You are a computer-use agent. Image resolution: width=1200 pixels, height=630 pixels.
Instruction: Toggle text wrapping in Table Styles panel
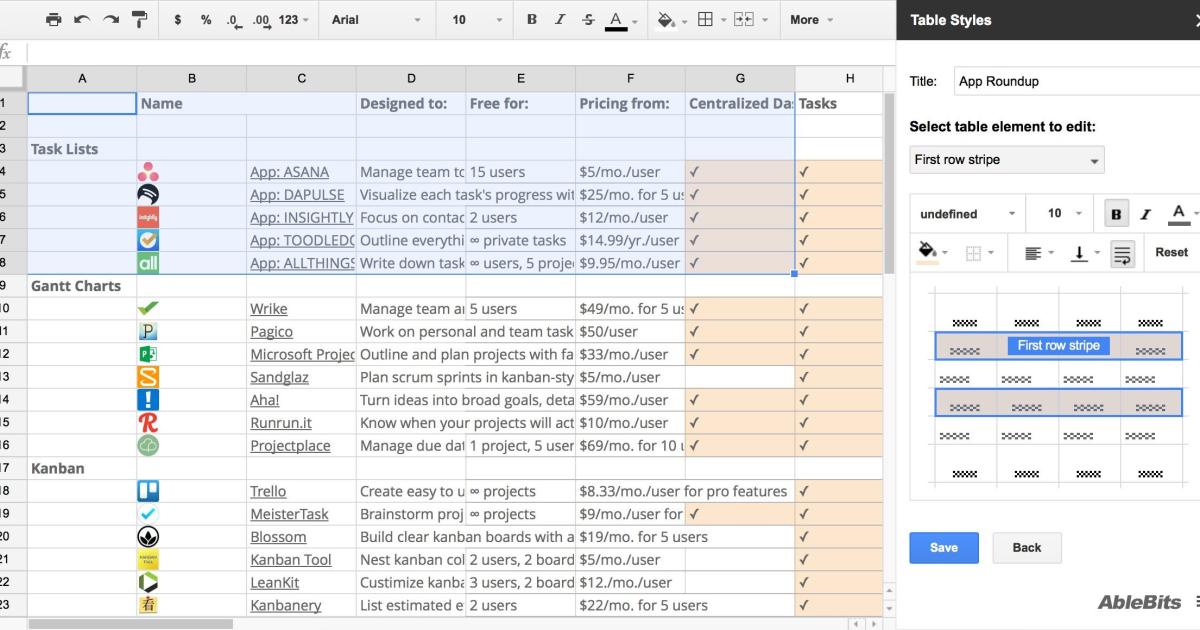tap(1122, 253)
